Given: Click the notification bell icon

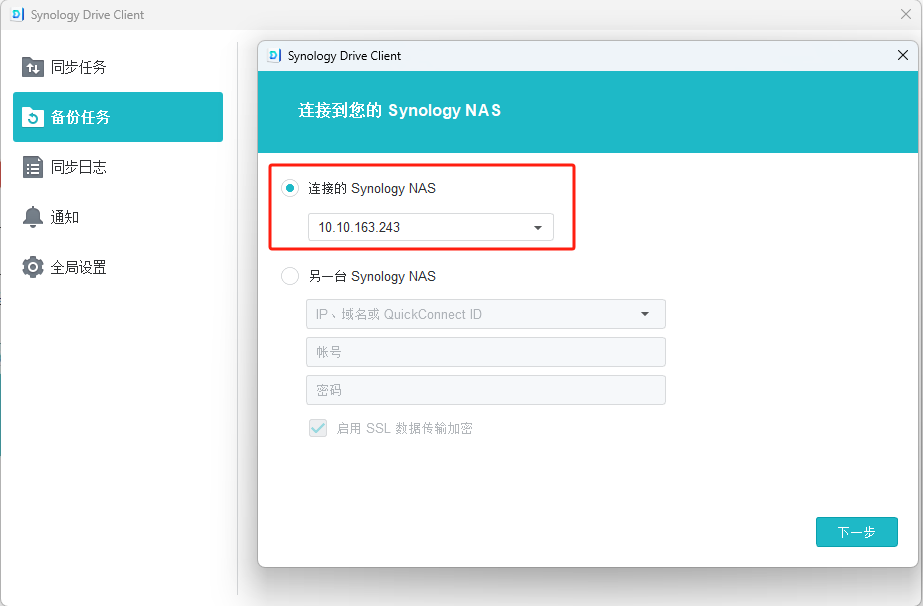Looking at the screenshot, I should (x=33, y=217).
